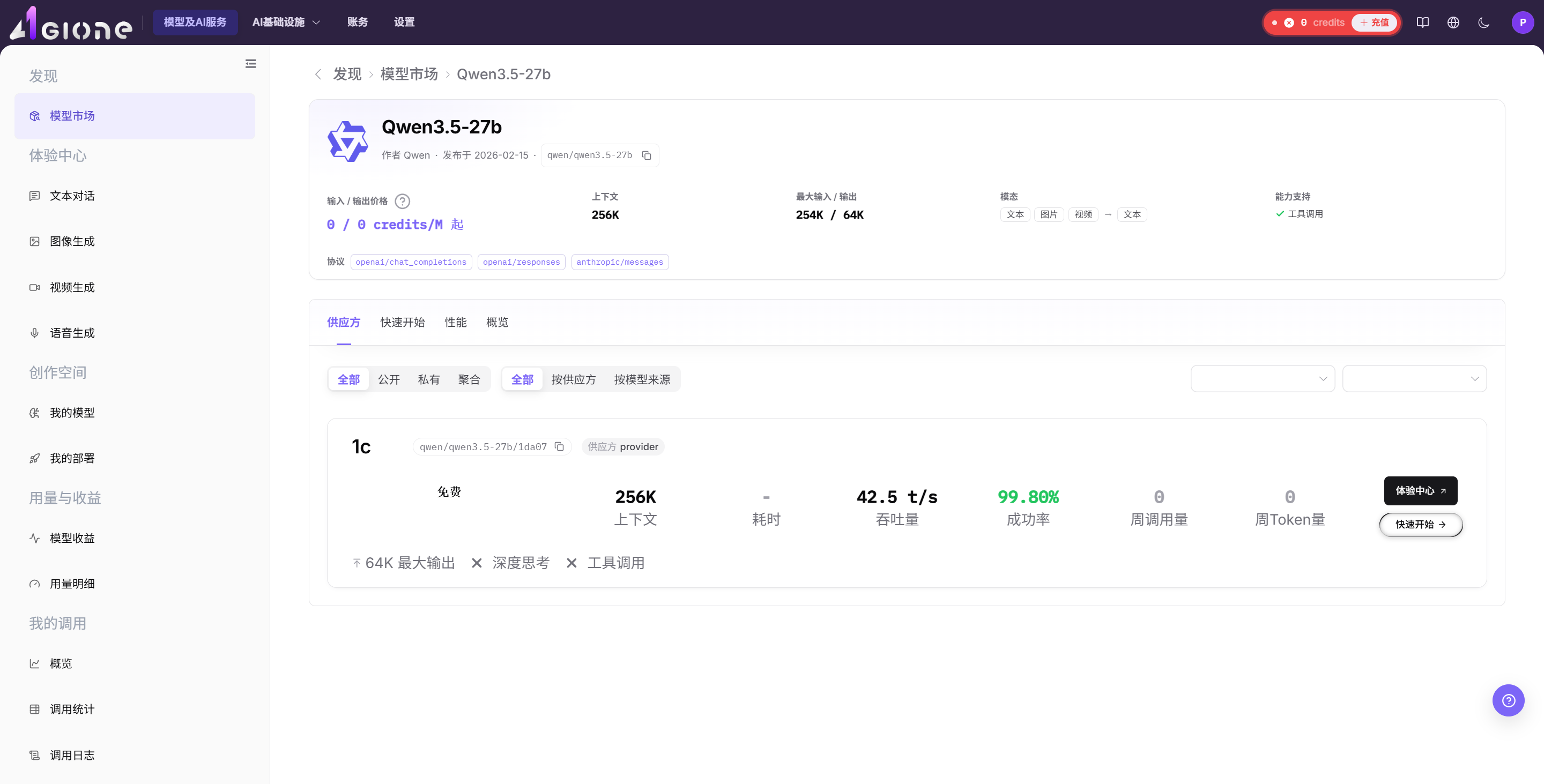Image resolution: width=1544 pixels, height=784 pixels.
Task: Select 私有 filter option
Action: (x=428, y=379)
